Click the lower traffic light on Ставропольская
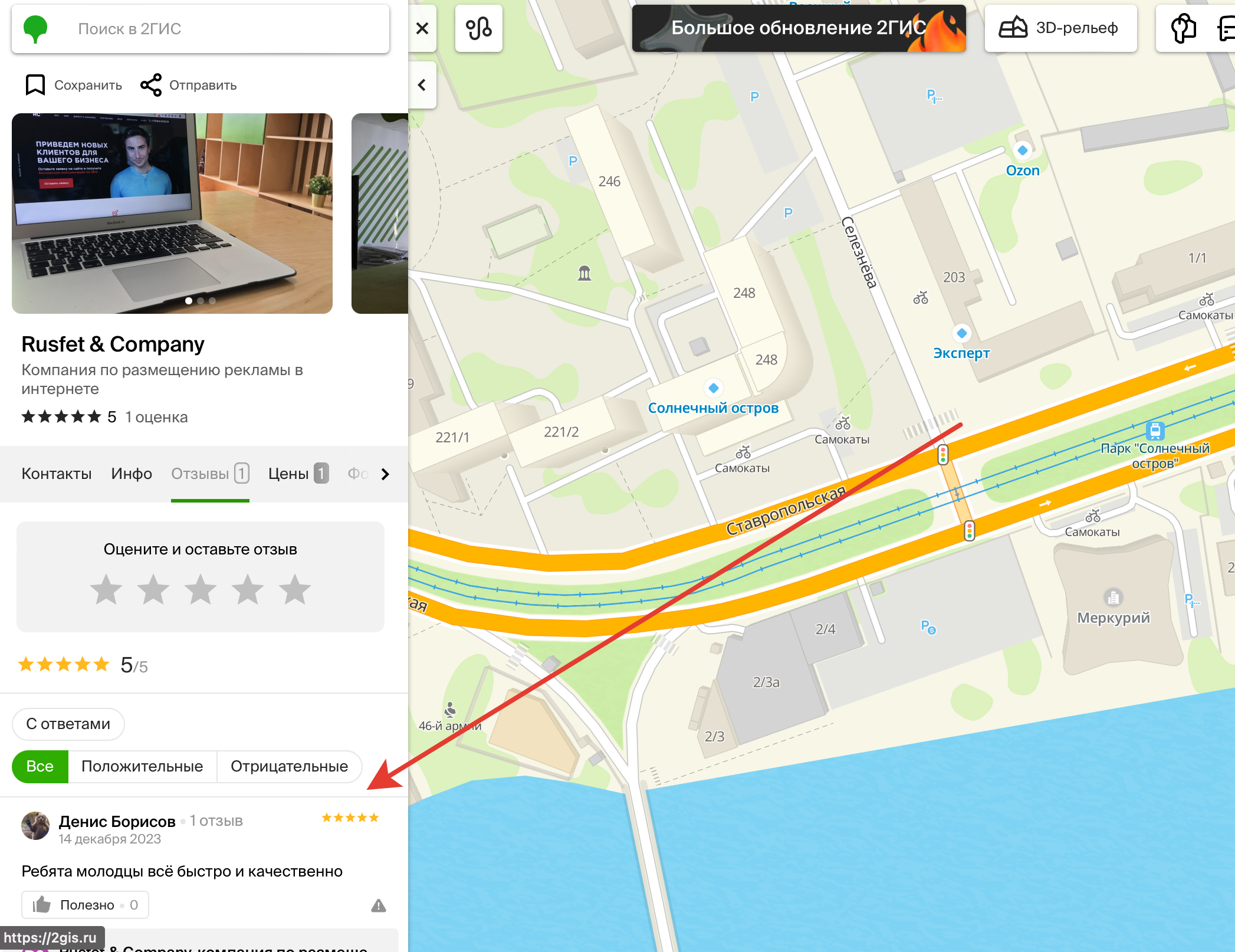This screenshot has width=1235, height=952. point(970,531)
